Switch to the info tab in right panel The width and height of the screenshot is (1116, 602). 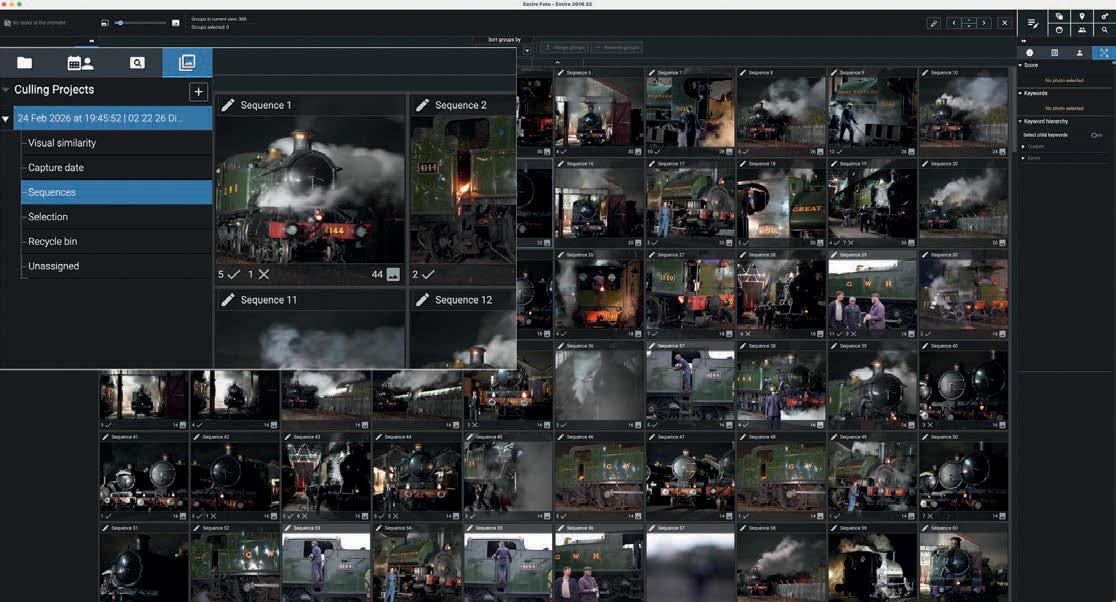pos(1029,53)
